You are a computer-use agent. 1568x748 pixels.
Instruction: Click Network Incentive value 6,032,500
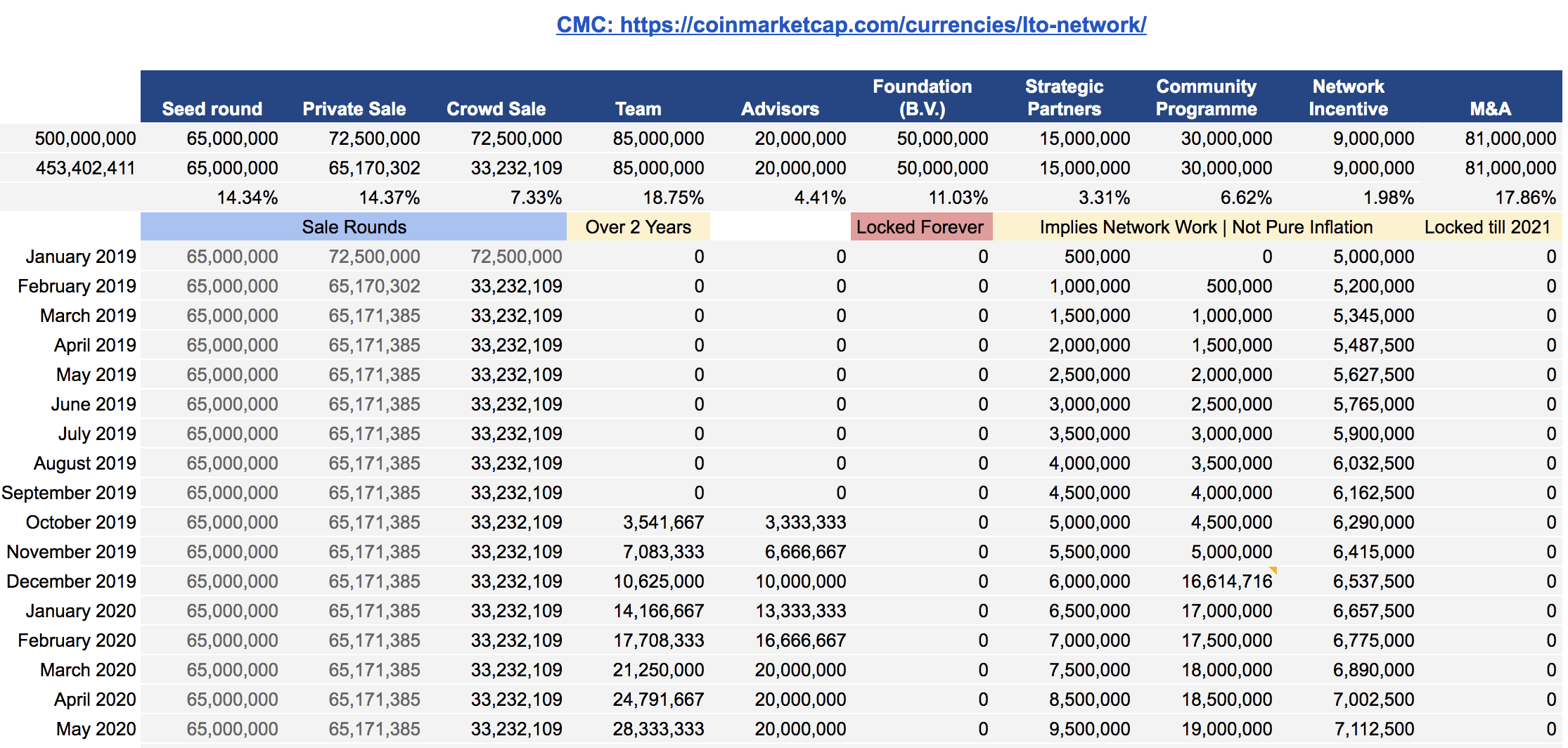1374,463
